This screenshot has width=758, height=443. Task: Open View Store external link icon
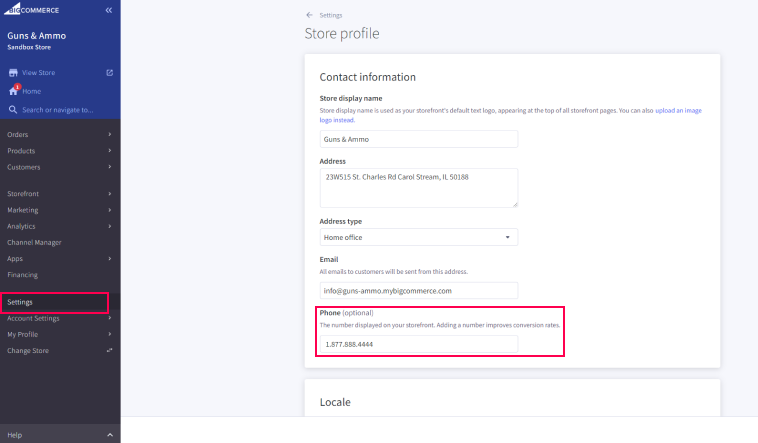click(x=110, y=73)
